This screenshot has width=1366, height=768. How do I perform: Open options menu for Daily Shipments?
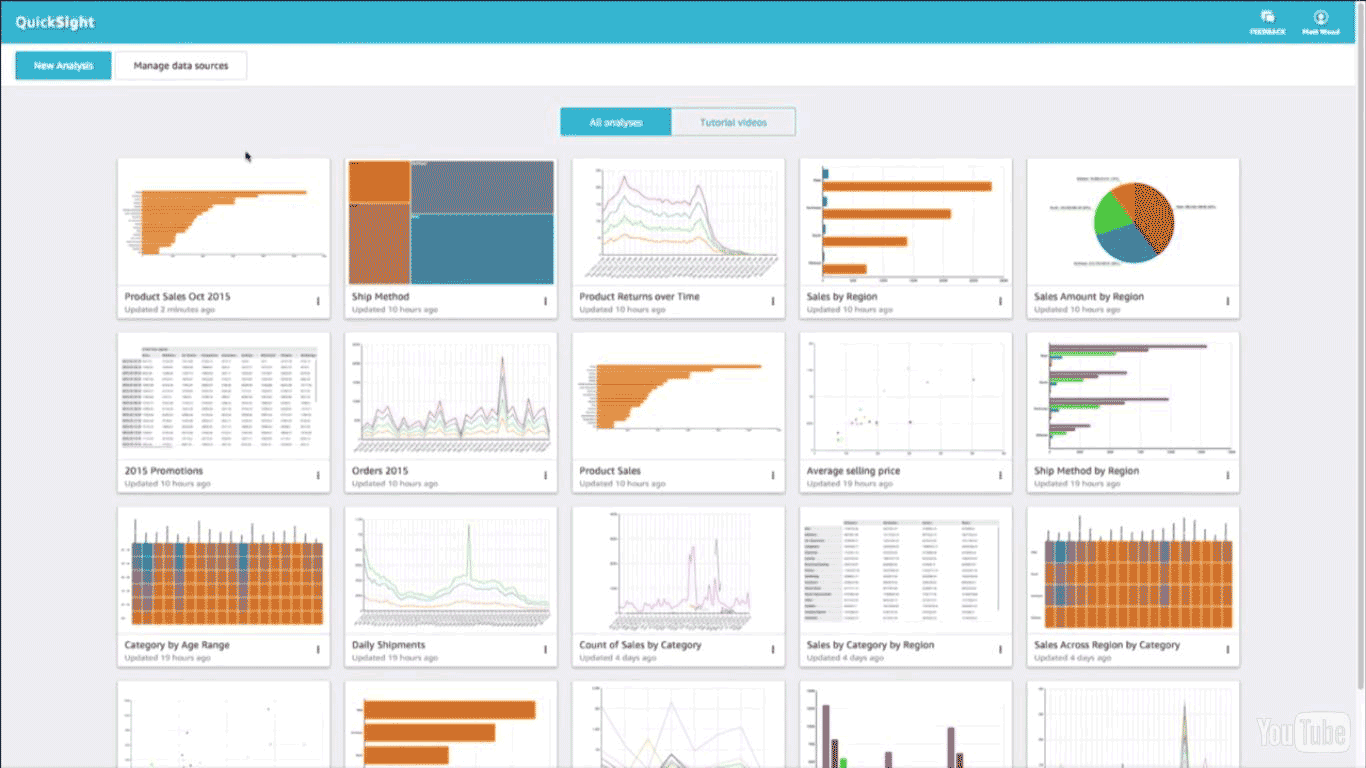tap(545, 649)
